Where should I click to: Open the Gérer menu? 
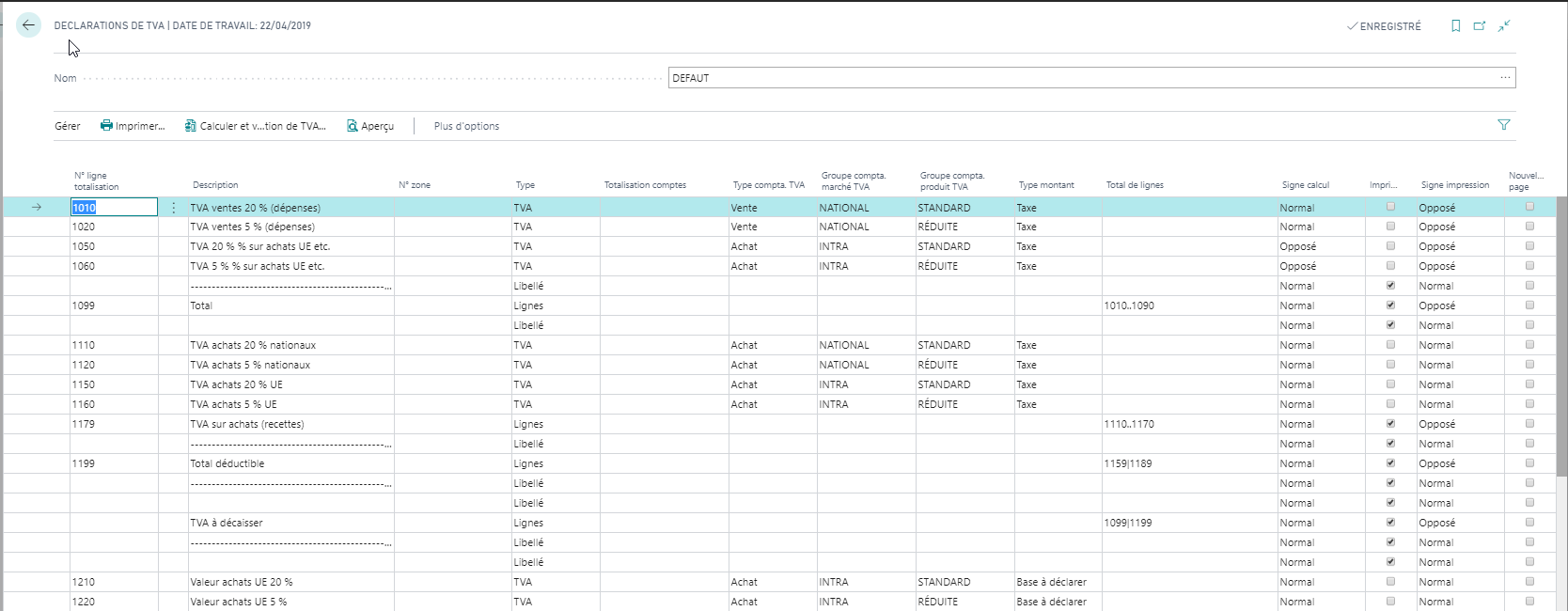[67, 126]
